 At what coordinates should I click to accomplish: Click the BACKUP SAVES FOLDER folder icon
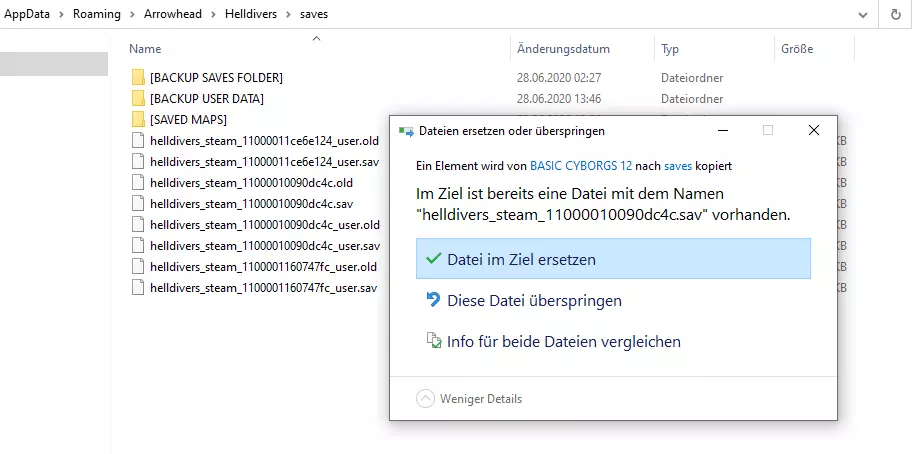point(138,78)
